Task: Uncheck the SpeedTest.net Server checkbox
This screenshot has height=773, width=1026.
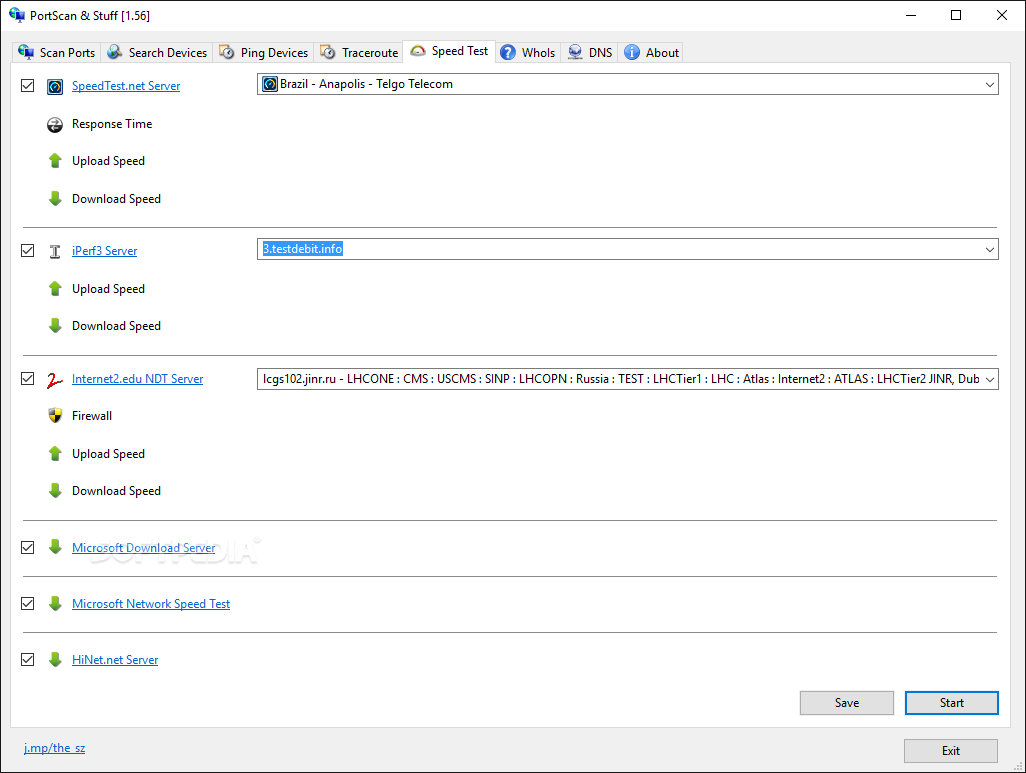Action: click(27, 86)
